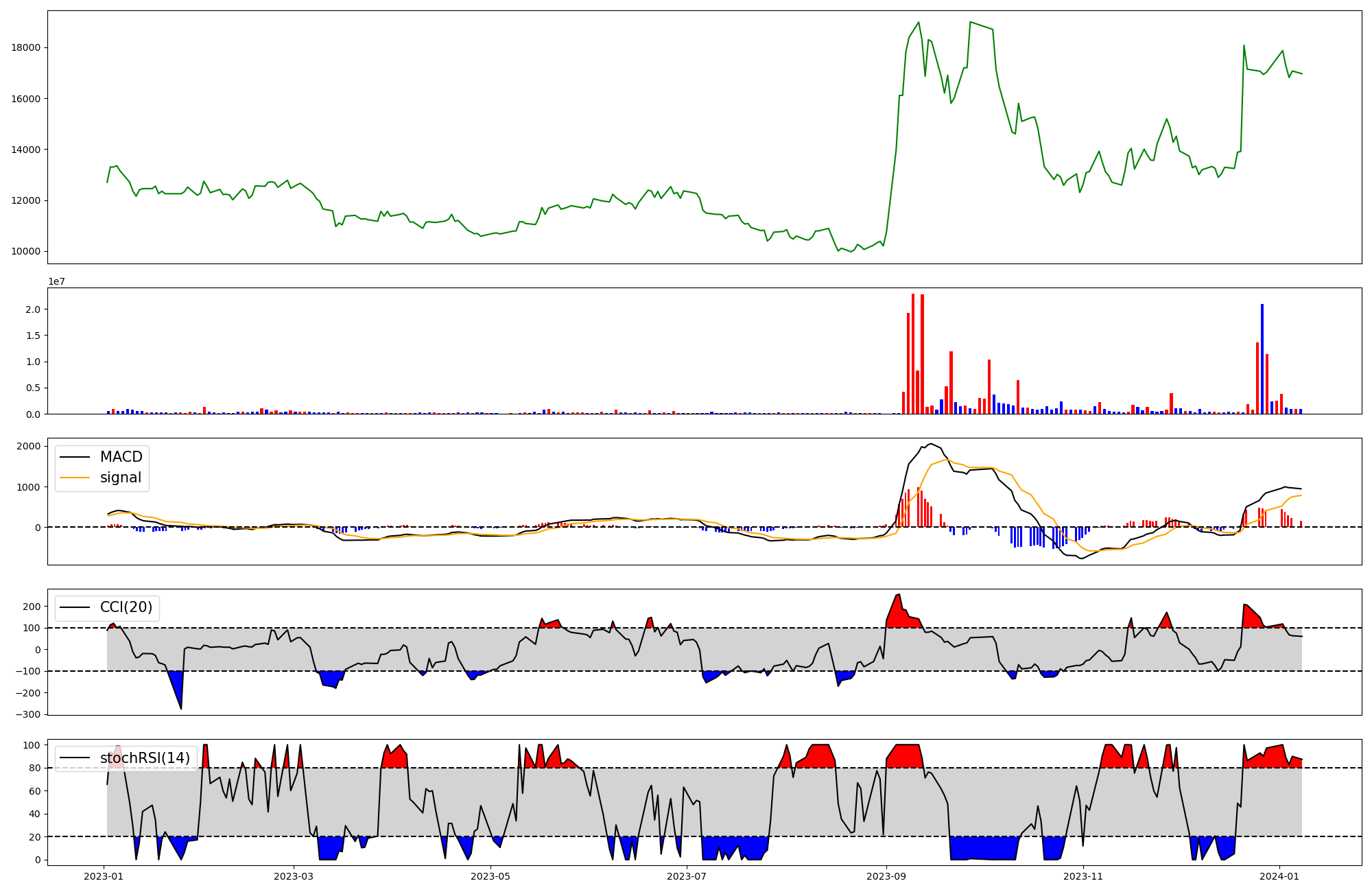Viewport: 1372px width, 892px height.
Task: Click the 10000 price axis label
Action: pos(27,251)
